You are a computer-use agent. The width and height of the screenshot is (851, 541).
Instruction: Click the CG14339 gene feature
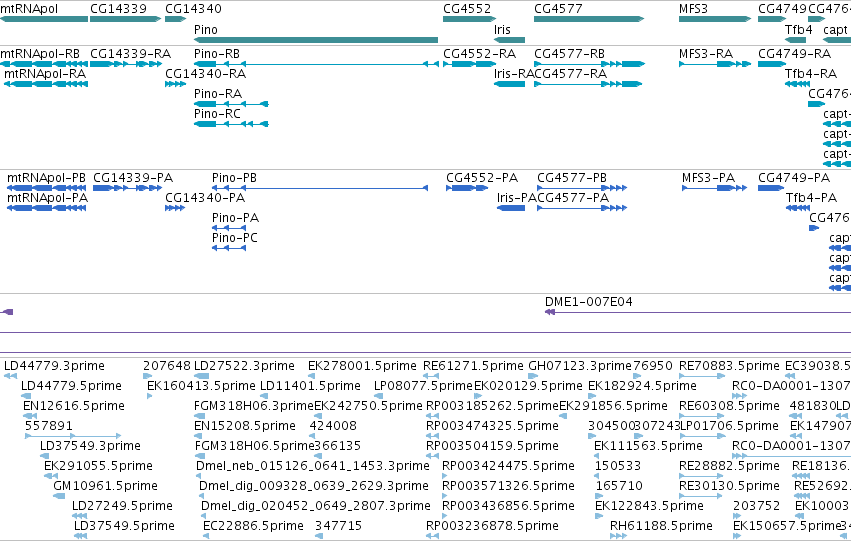[x=125, y=19]
